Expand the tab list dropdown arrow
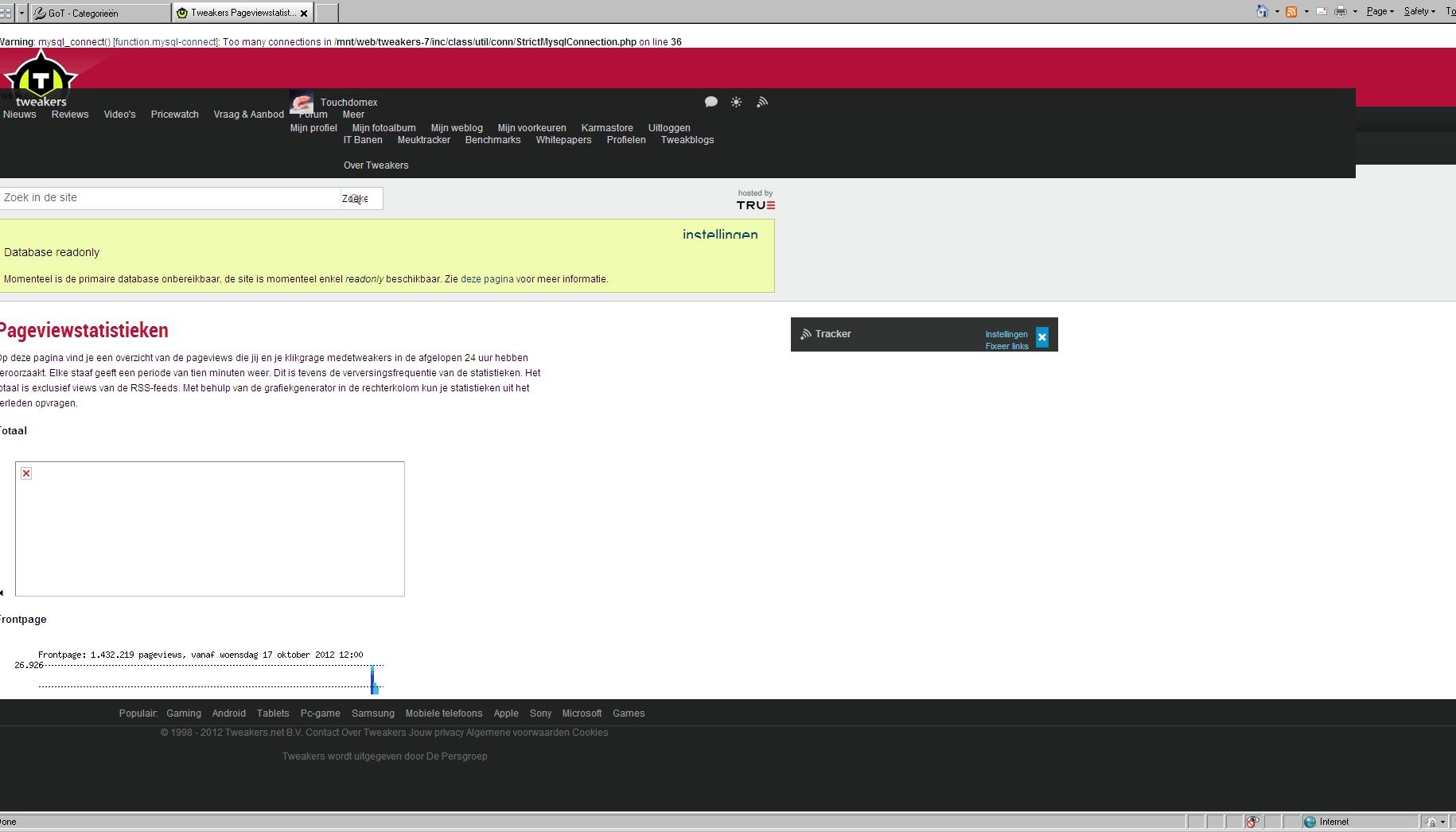This screenshot has height=832, width=1456. 21,13
